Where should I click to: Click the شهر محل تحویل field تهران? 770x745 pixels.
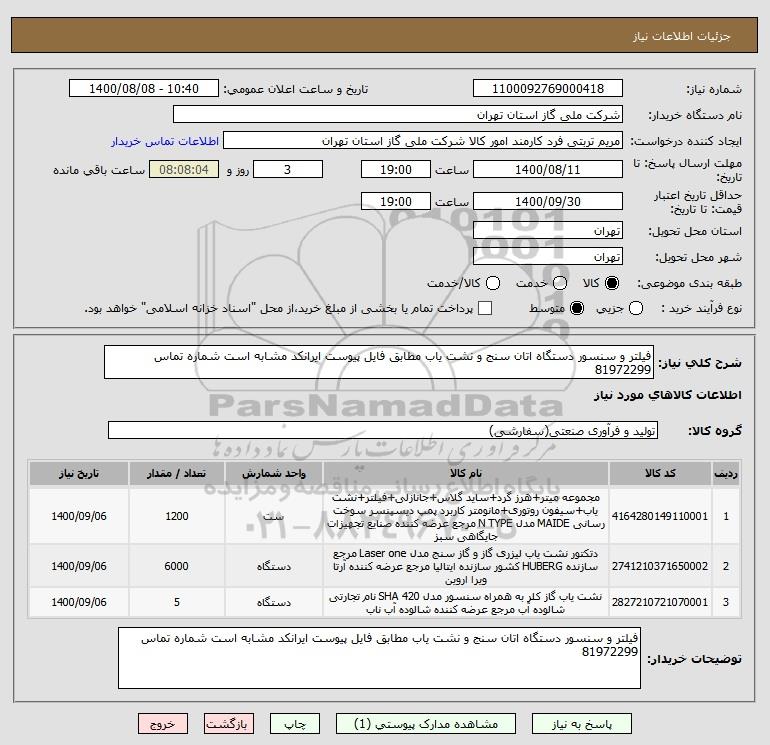pyautogui.click(x=548, y=256)
